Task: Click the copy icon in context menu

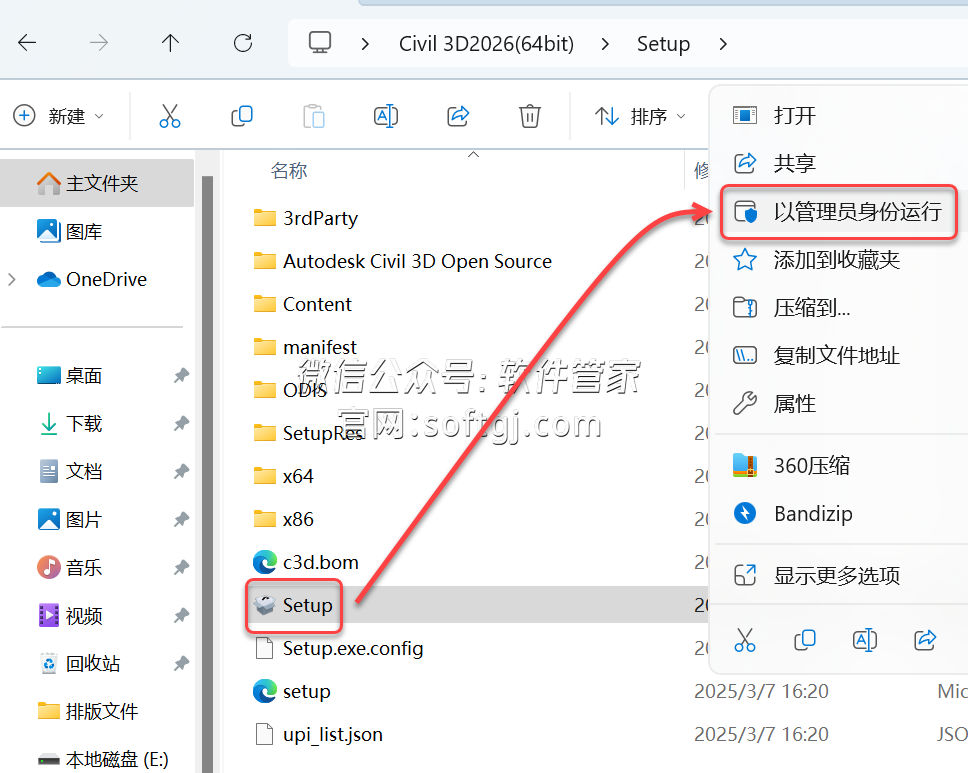Action: point(804,640)
